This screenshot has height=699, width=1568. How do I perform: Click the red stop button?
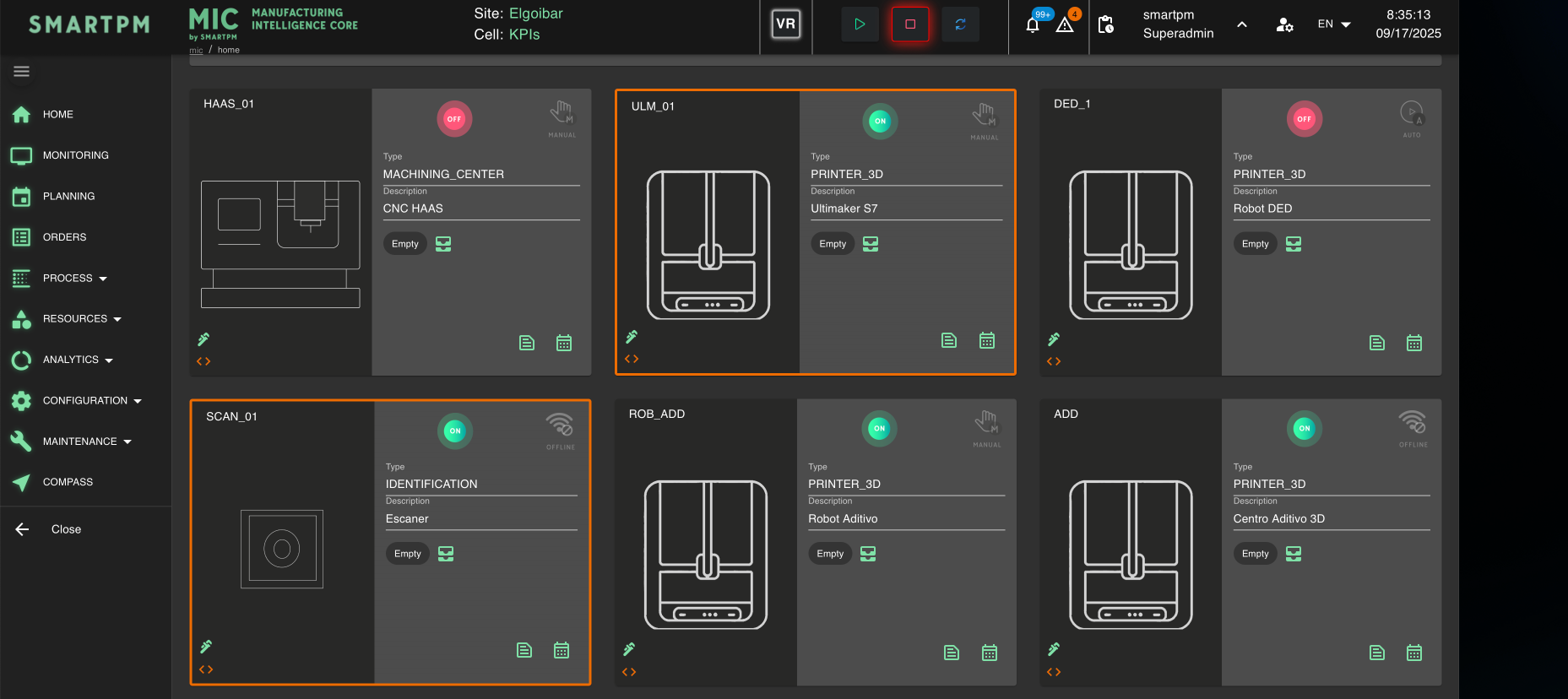coord(910,24)
